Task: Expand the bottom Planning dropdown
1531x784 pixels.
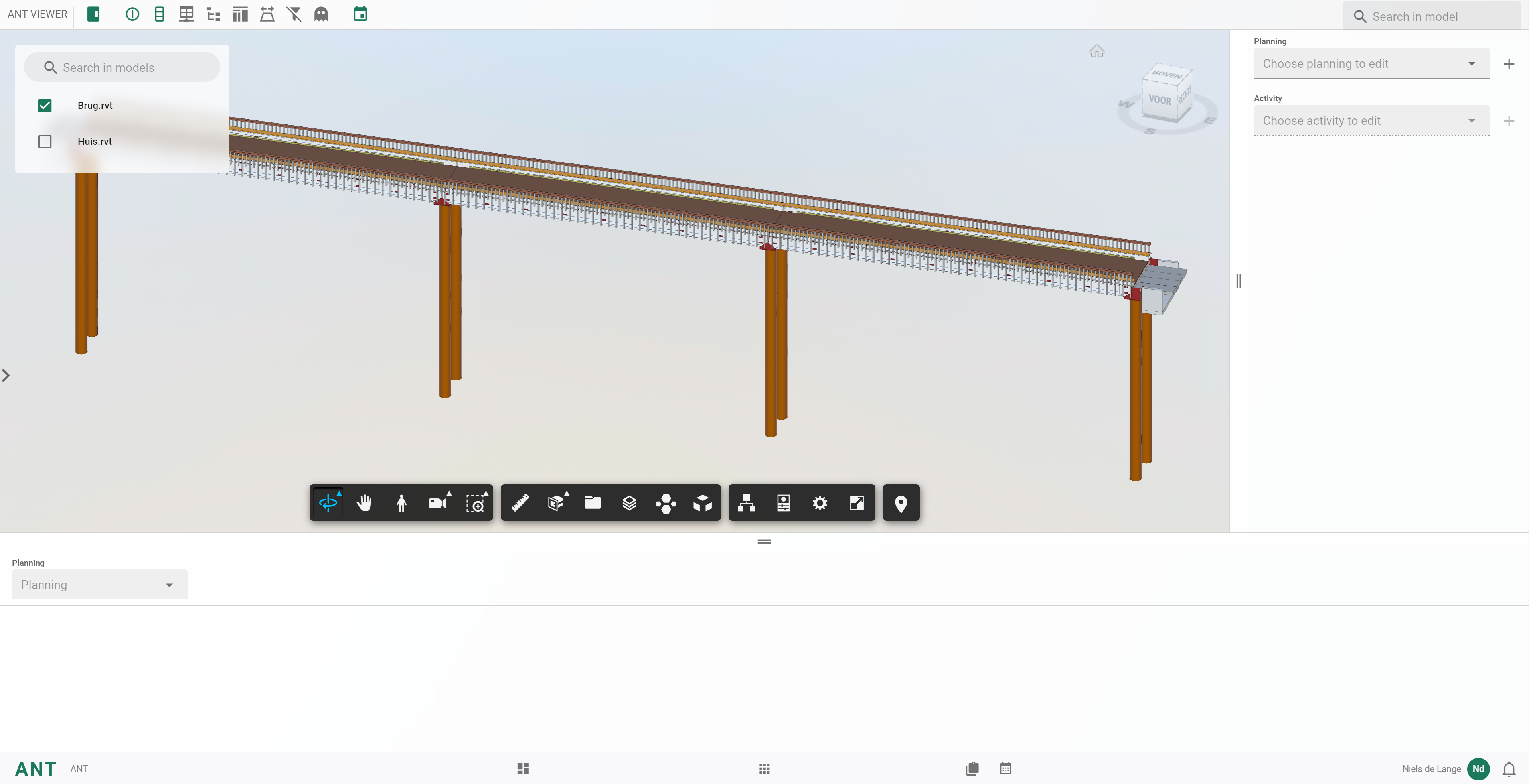Action: [x=99, y=585]
